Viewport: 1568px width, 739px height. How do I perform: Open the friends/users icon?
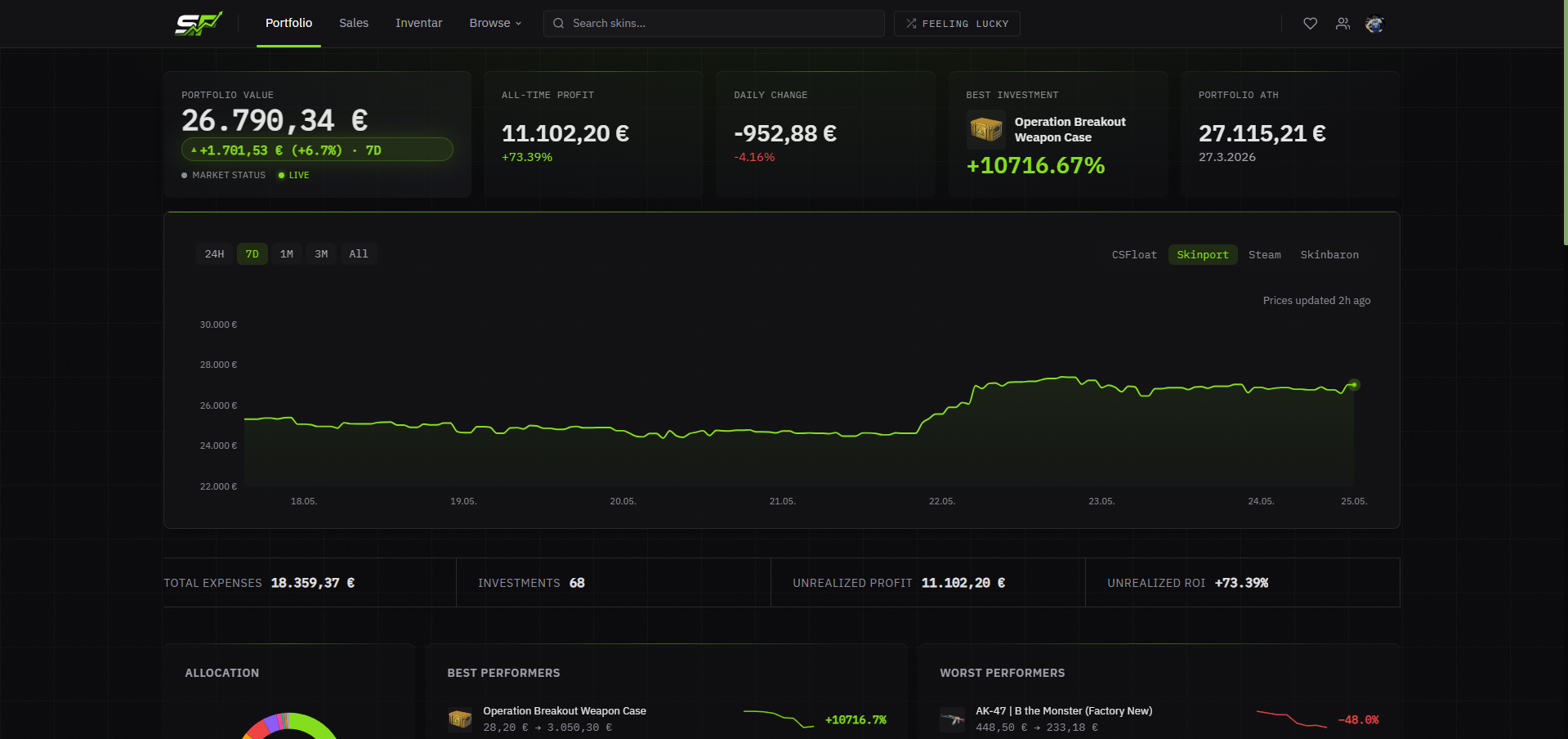(x=1342, y=24)
